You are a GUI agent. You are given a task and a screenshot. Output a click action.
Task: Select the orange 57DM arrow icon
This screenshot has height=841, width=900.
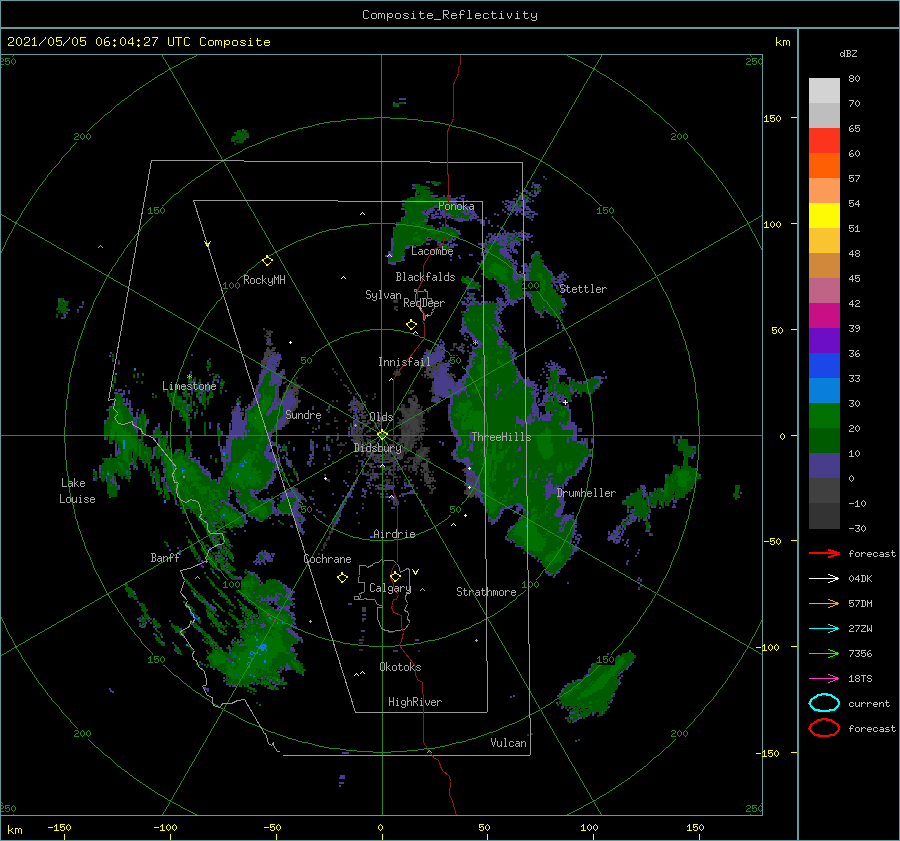pyautogui.click(x=824, y=603)
